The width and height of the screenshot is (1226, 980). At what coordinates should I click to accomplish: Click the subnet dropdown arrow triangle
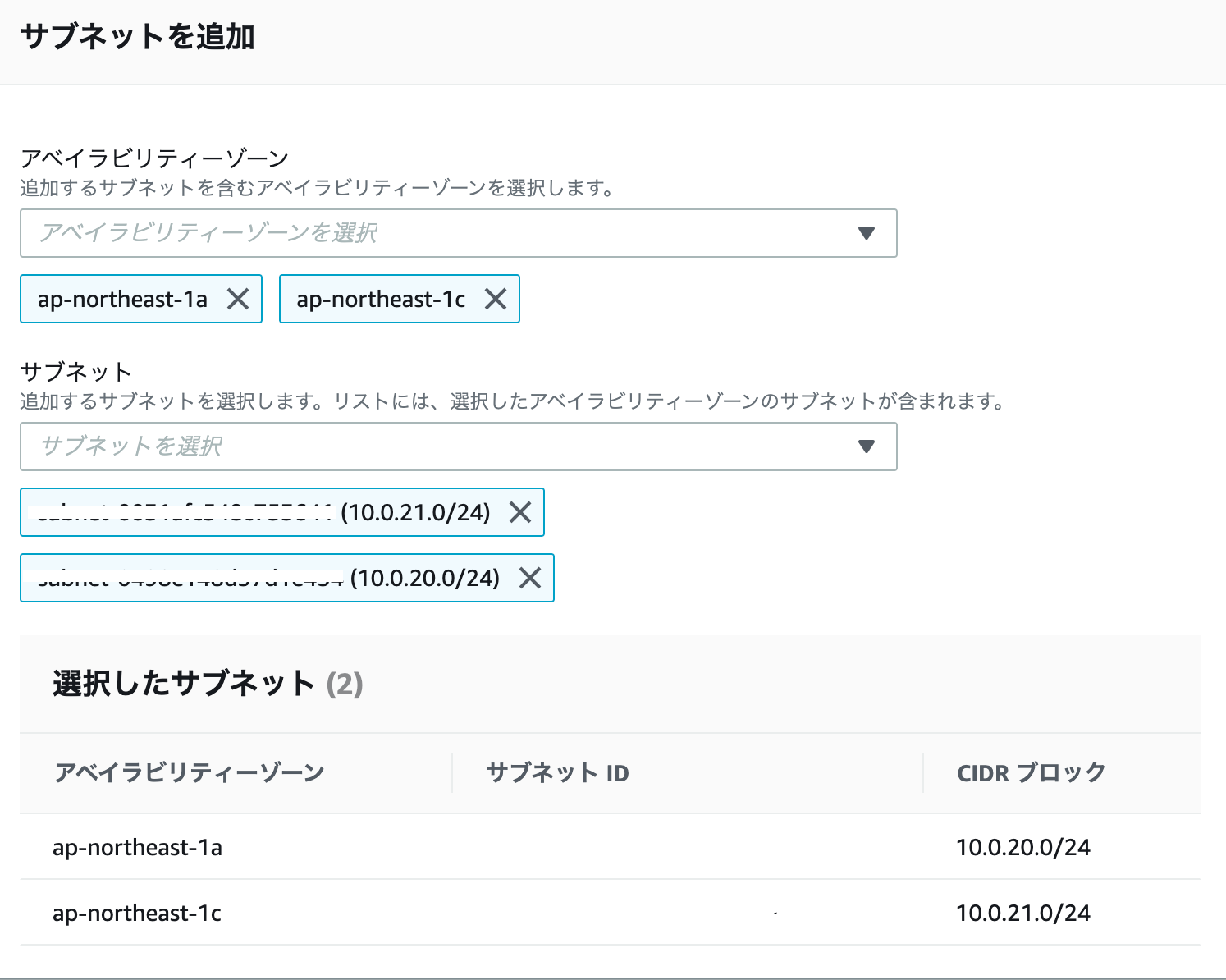point(867,446)
